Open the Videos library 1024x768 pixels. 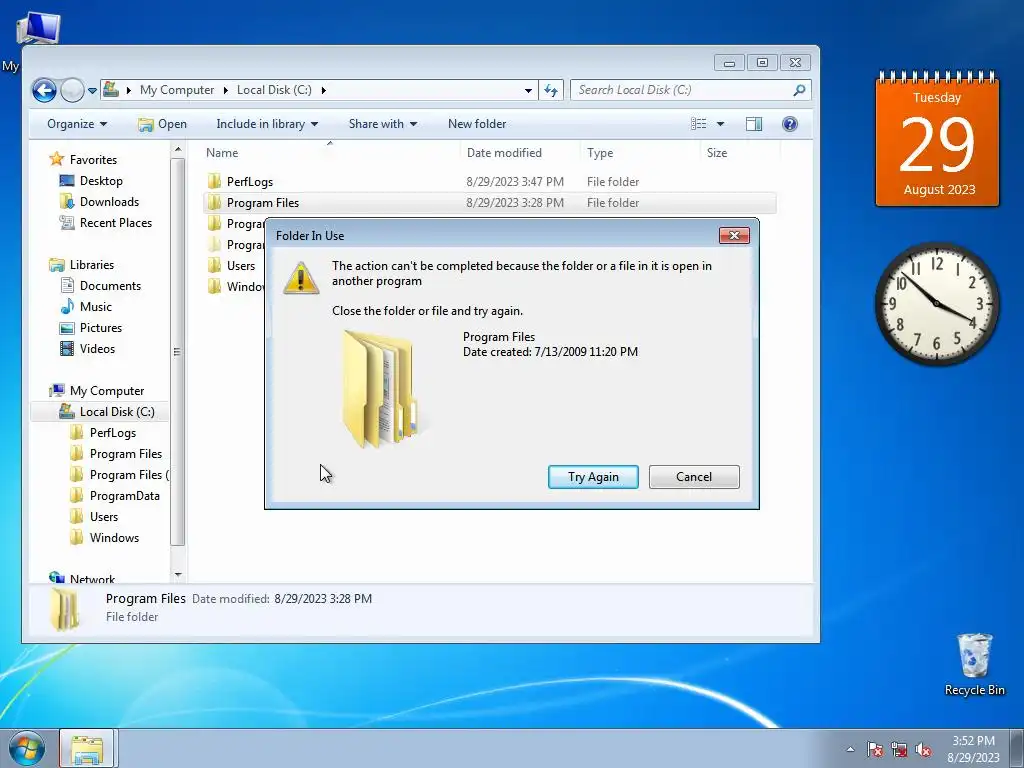point(97,349)
